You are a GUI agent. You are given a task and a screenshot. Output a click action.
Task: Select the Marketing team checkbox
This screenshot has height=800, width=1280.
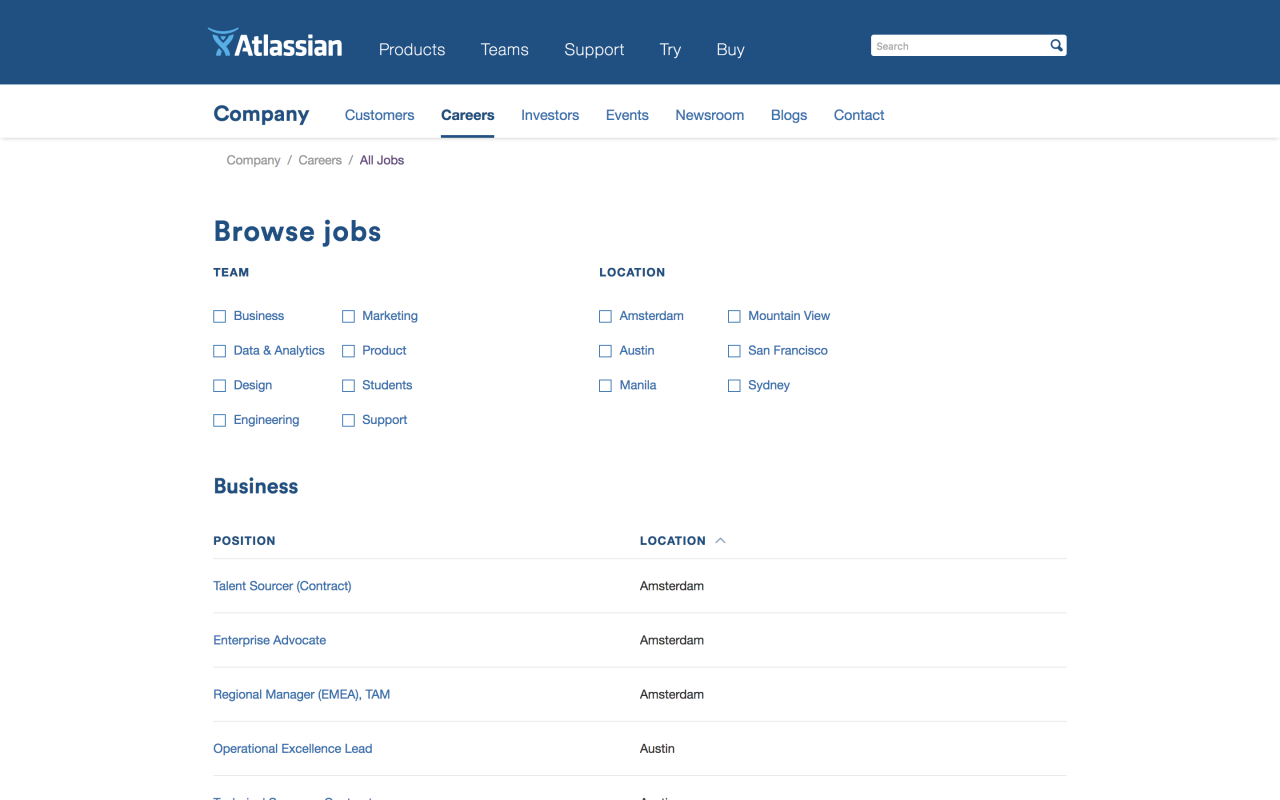point(348,316)
